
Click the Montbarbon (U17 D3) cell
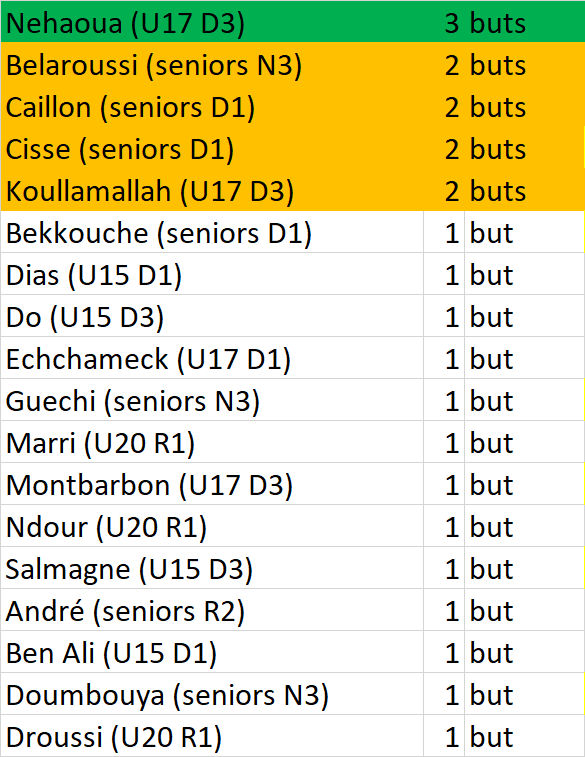(x=212, y=484)
